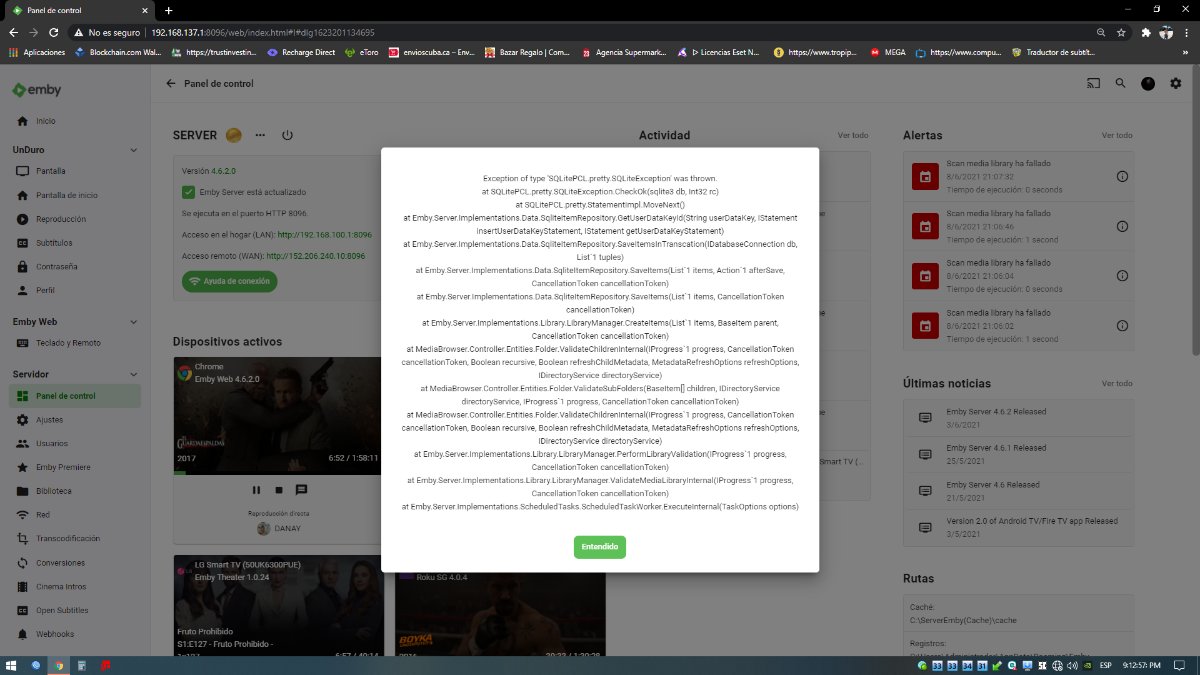Click Ver todo next to Últimas noticias
Screen dimensions: 1200x675
click(x=1117, y=383)
